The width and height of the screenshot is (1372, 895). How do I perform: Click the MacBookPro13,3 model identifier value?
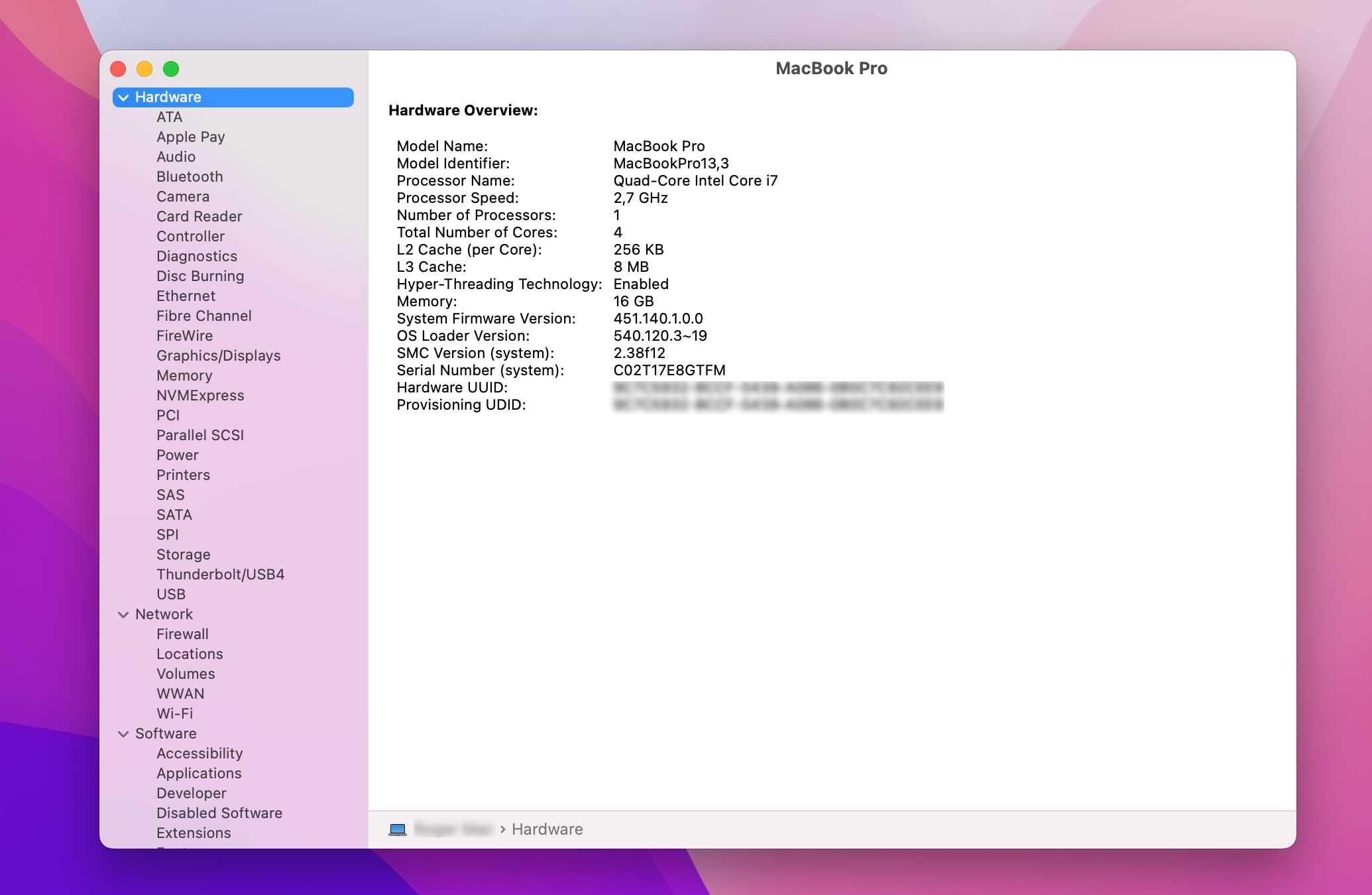point(671,164)
